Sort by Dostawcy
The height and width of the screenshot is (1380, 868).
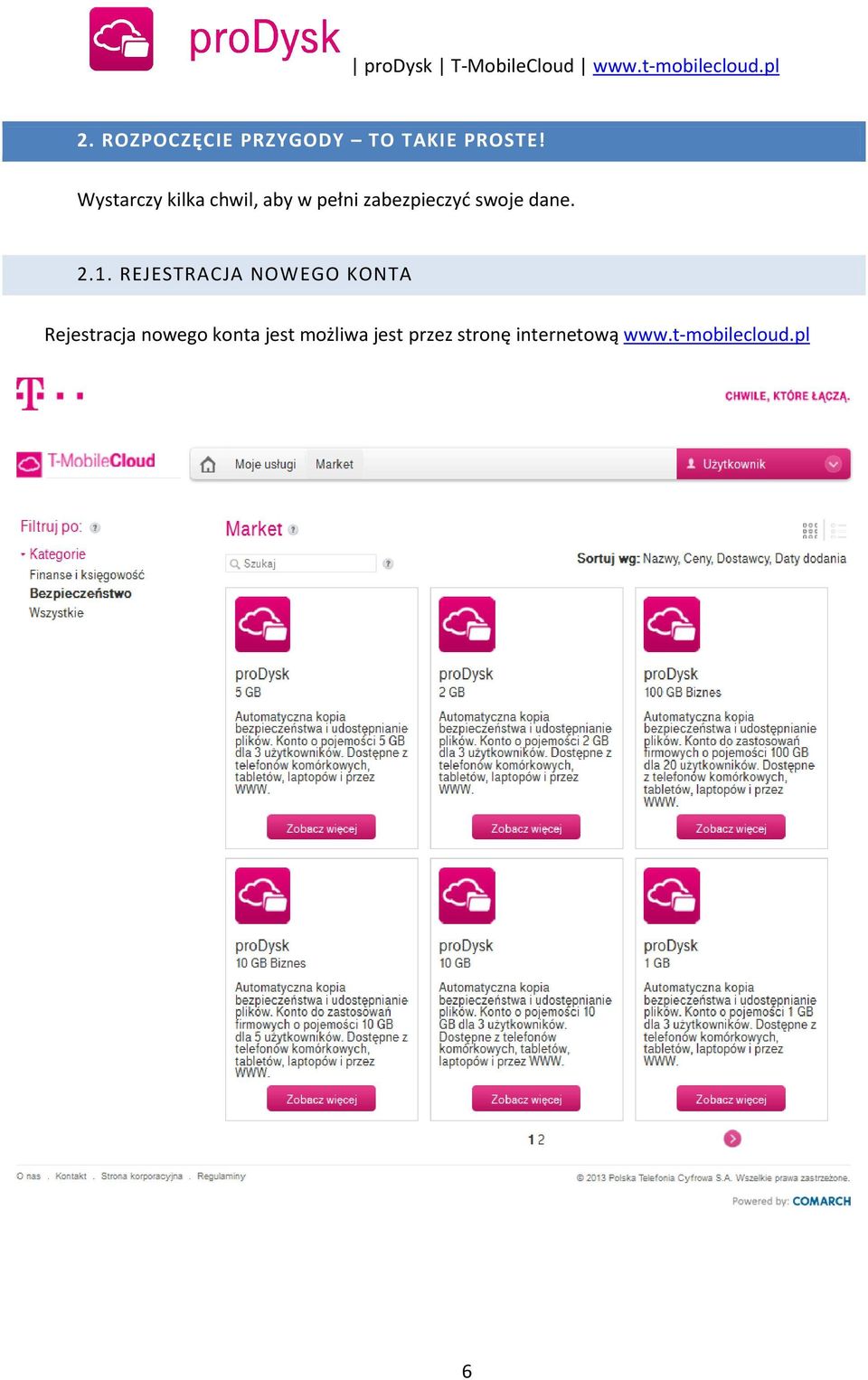pyautogui.click(x=744, y=559)
